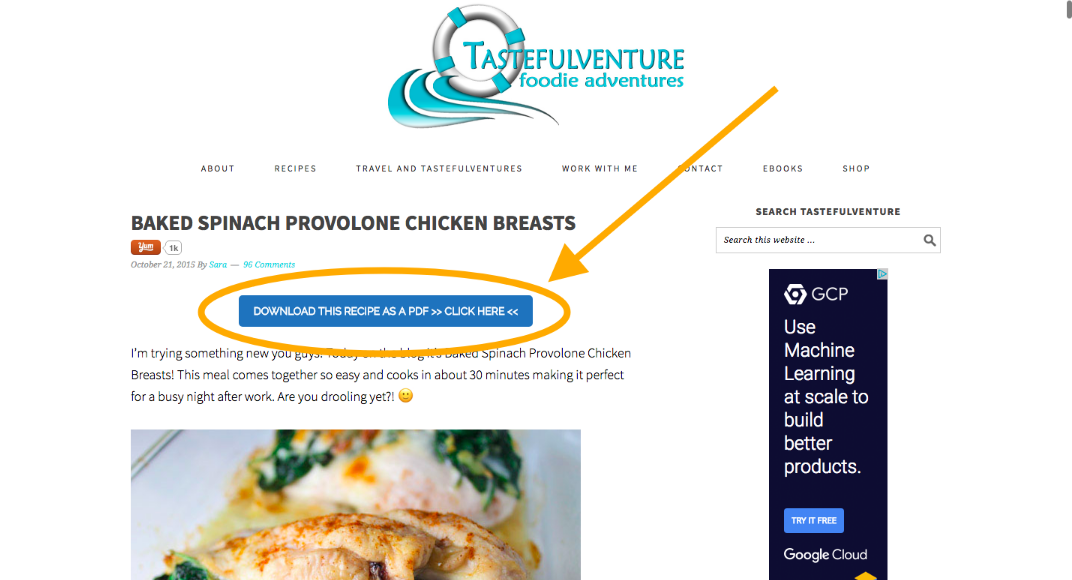
Task: Click the ad info icon on GCP ad
Action: pyautogui.click(x=883, y=274)
